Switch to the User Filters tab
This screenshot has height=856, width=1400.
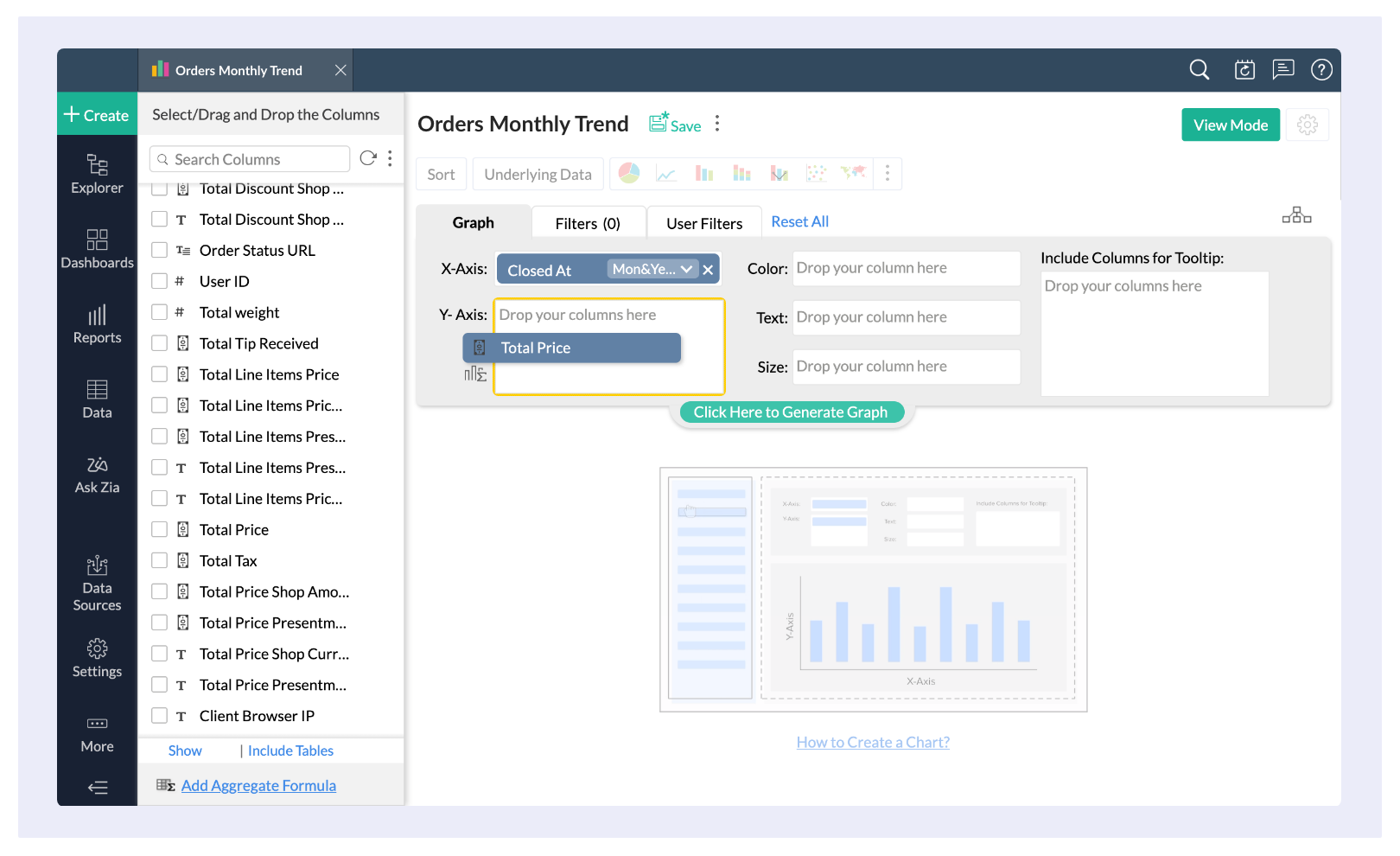coord(704,223)
